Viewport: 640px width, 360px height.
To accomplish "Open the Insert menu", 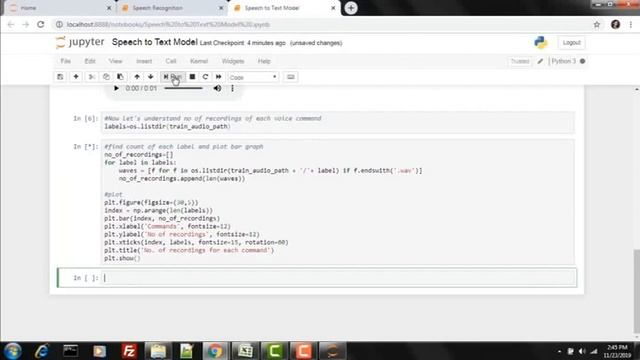I will tap(144, 61).
